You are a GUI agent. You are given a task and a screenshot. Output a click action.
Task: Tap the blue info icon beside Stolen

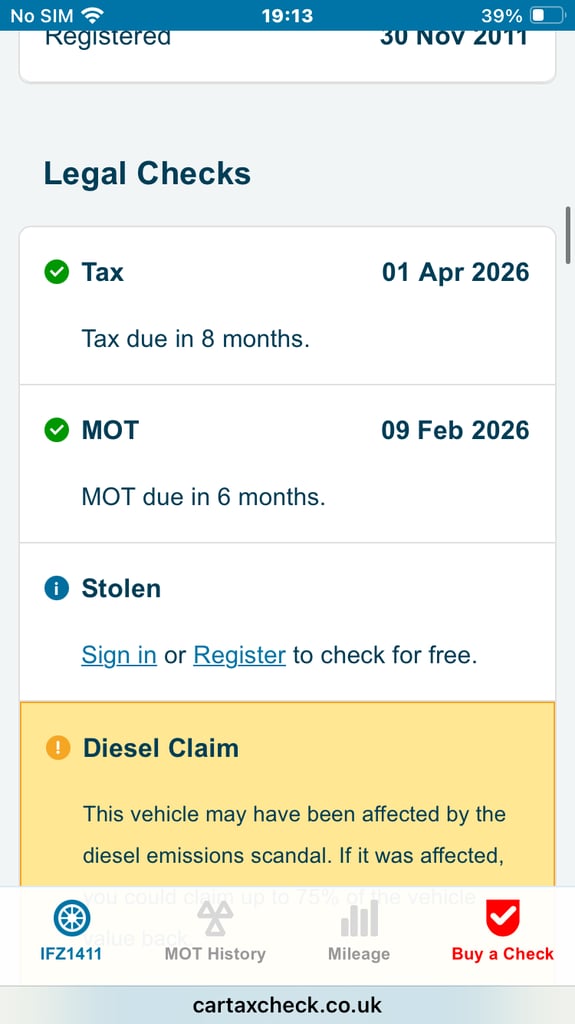point(57,588)
